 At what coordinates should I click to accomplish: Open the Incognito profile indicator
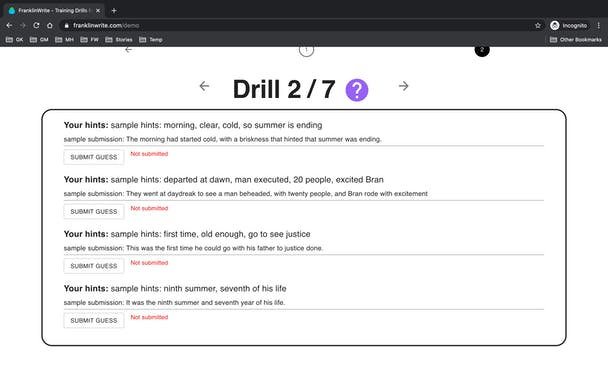click(569, 26)
